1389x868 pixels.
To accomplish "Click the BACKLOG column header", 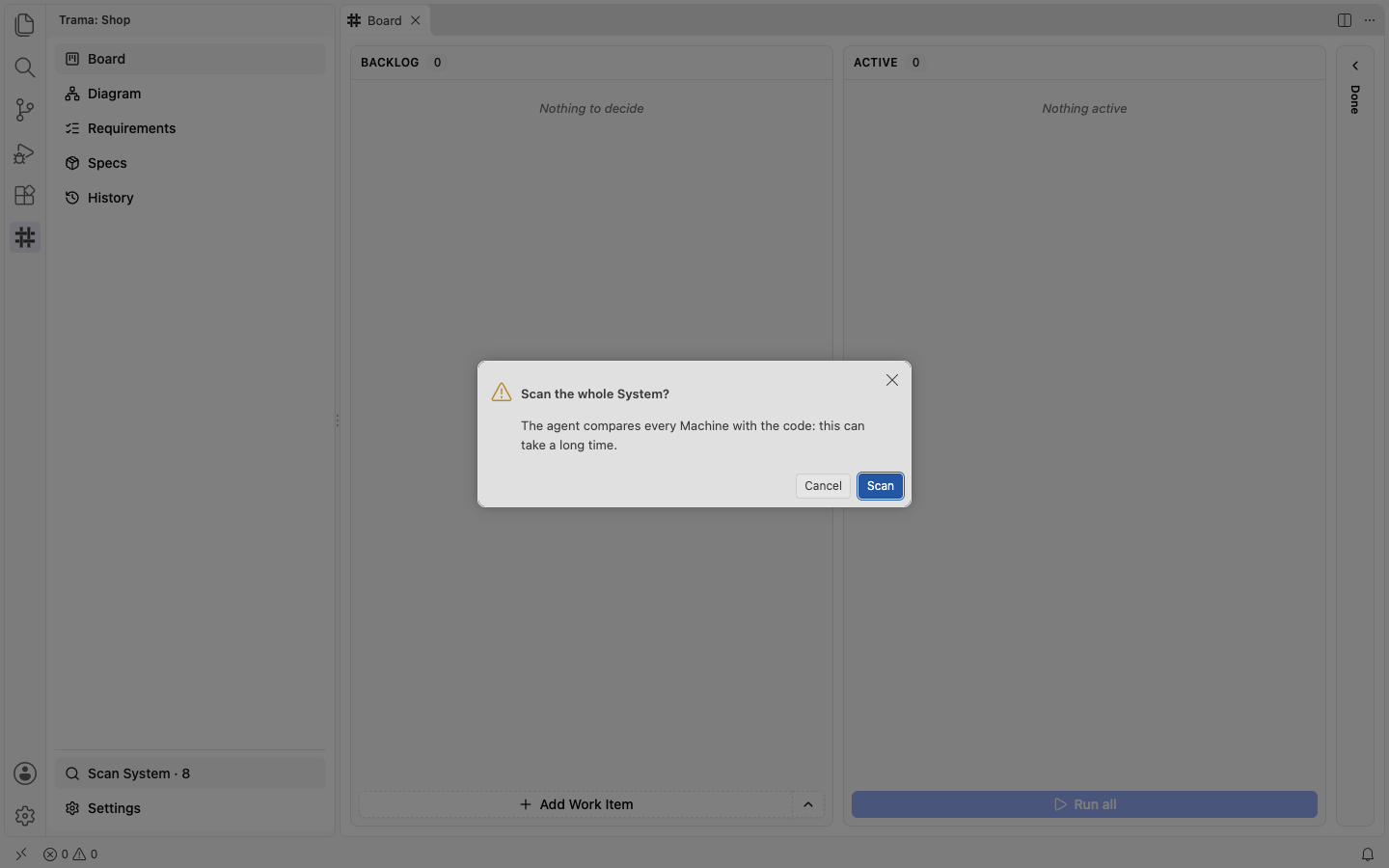I will tap(591, 63).
